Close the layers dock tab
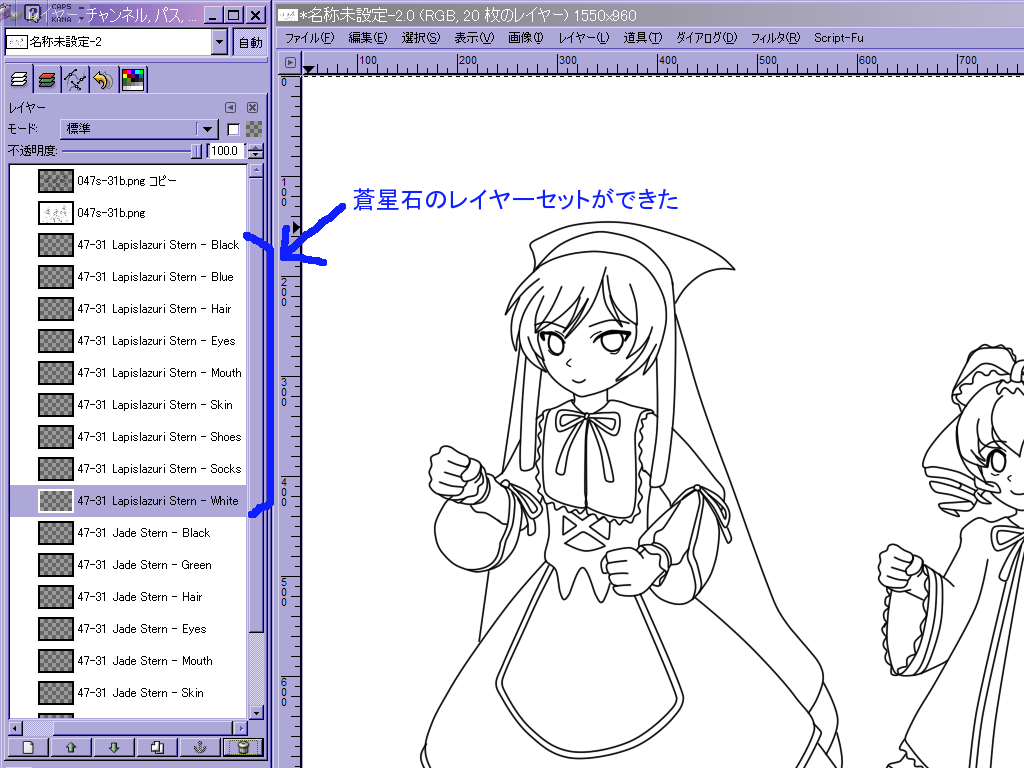Viewport: 1024px width, 768px height. 253,107
